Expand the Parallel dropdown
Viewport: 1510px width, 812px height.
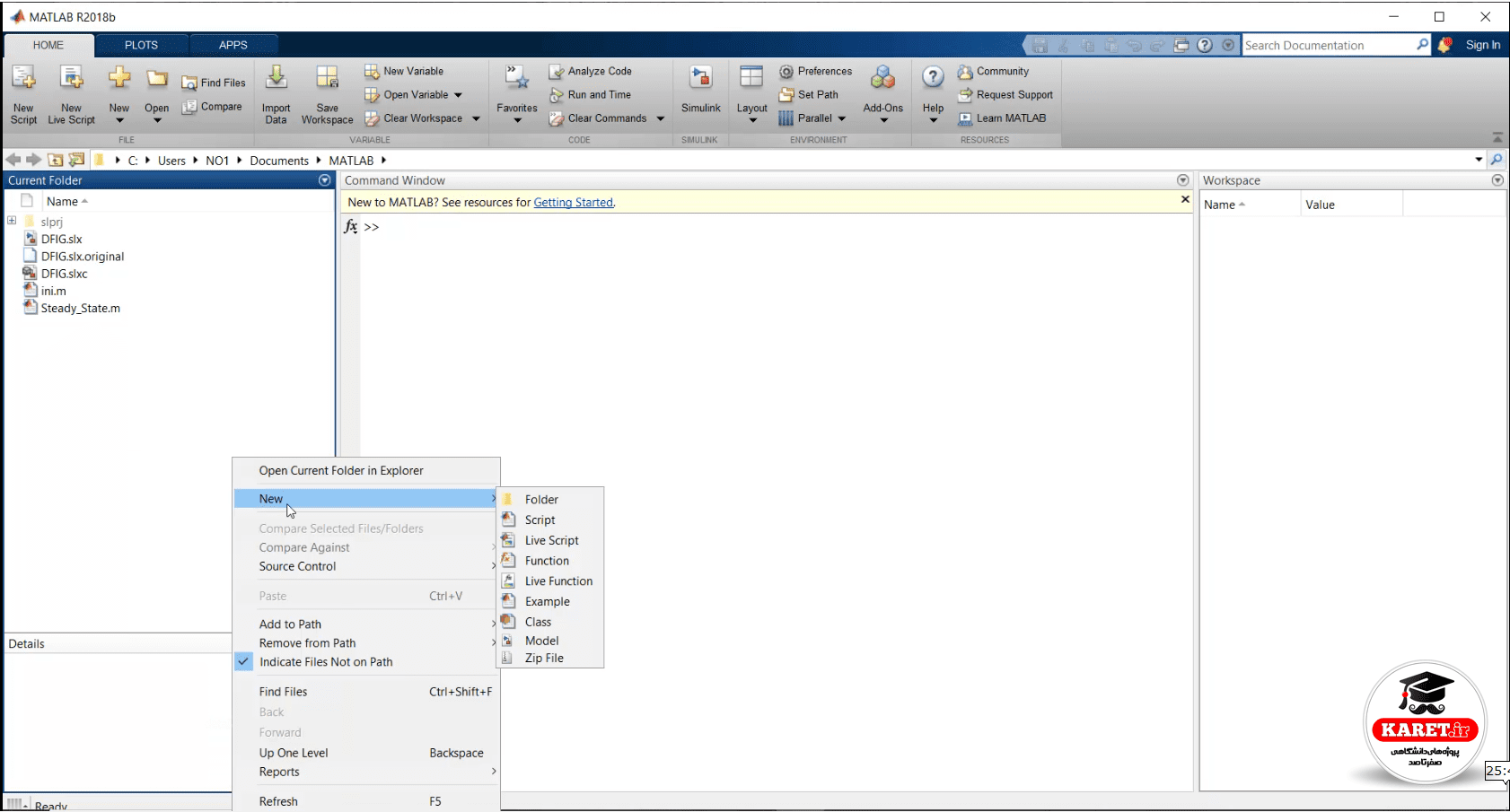point(842,118)
